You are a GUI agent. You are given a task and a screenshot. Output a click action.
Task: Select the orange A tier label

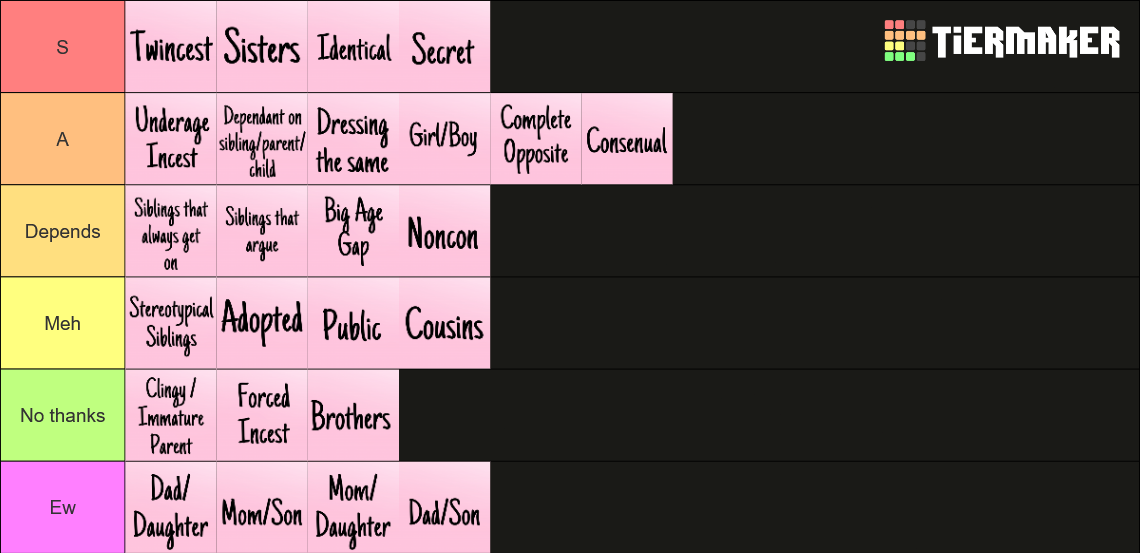[63, 139]
